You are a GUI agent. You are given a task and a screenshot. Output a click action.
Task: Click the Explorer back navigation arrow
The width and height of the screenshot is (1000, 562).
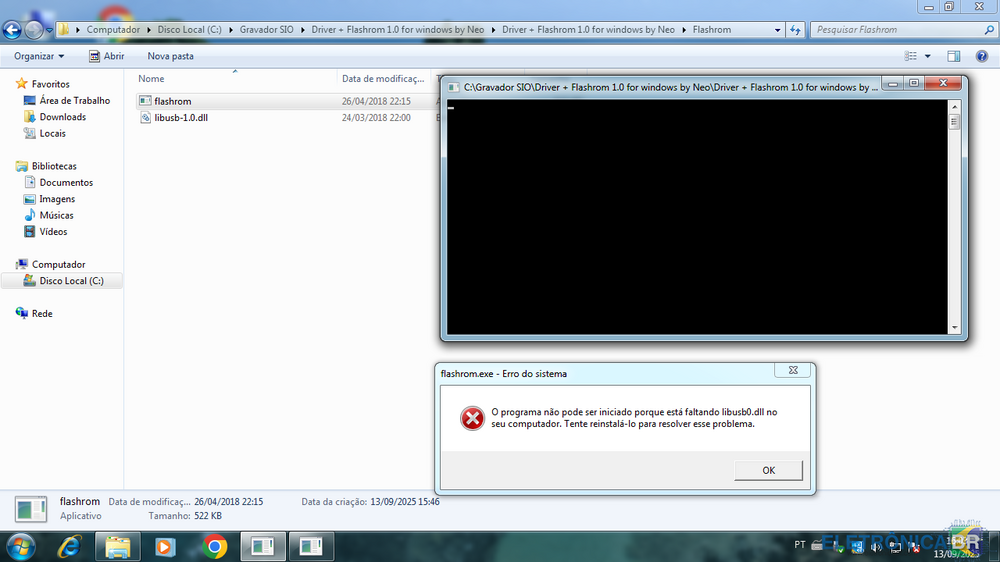pos(14,30)
